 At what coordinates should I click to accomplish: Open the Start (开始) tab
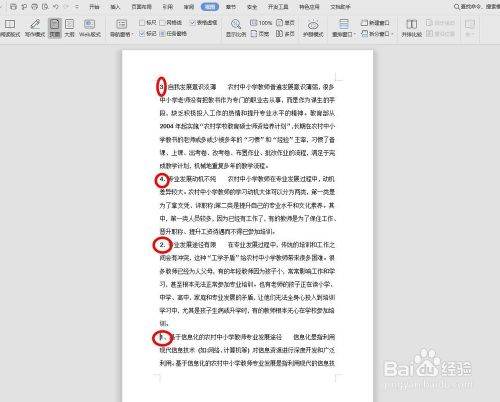point(94,6)
